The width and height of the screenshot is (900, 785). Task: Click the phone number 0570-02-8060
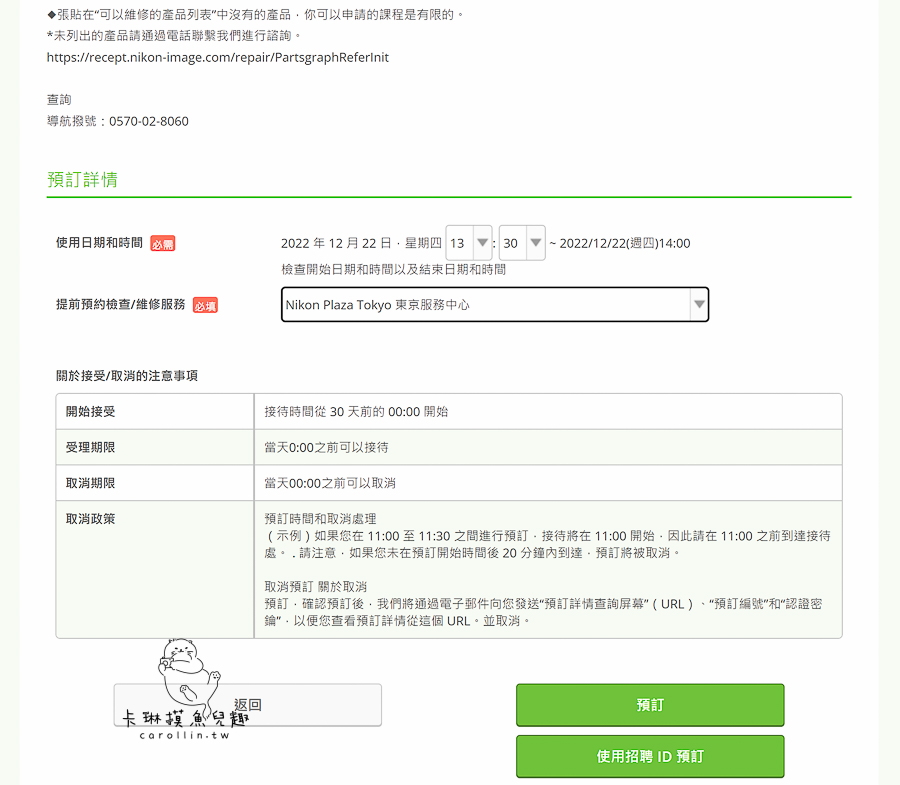point(149,121)
